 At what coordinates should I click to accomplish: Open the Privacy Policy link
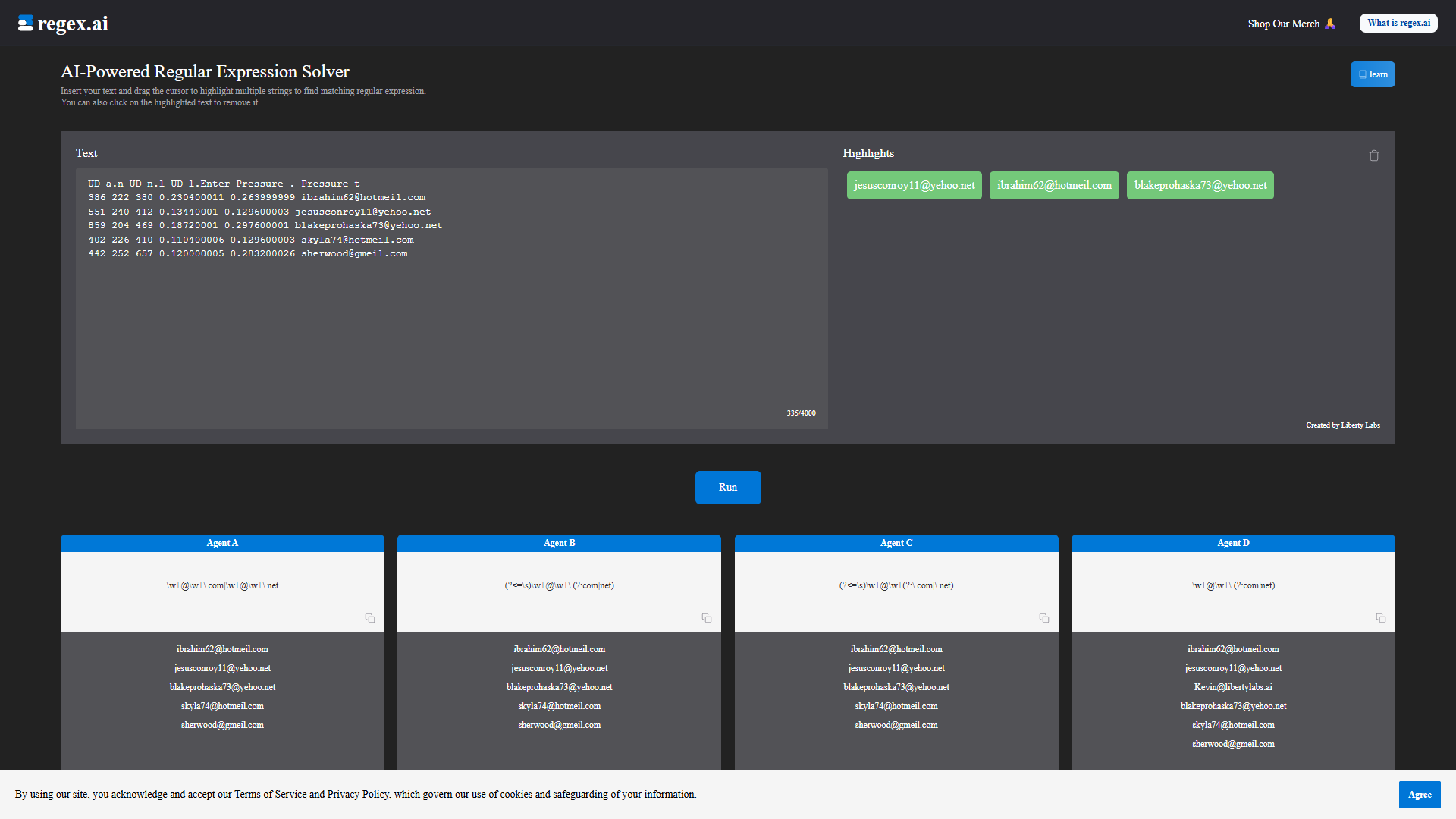click(358, 795)
